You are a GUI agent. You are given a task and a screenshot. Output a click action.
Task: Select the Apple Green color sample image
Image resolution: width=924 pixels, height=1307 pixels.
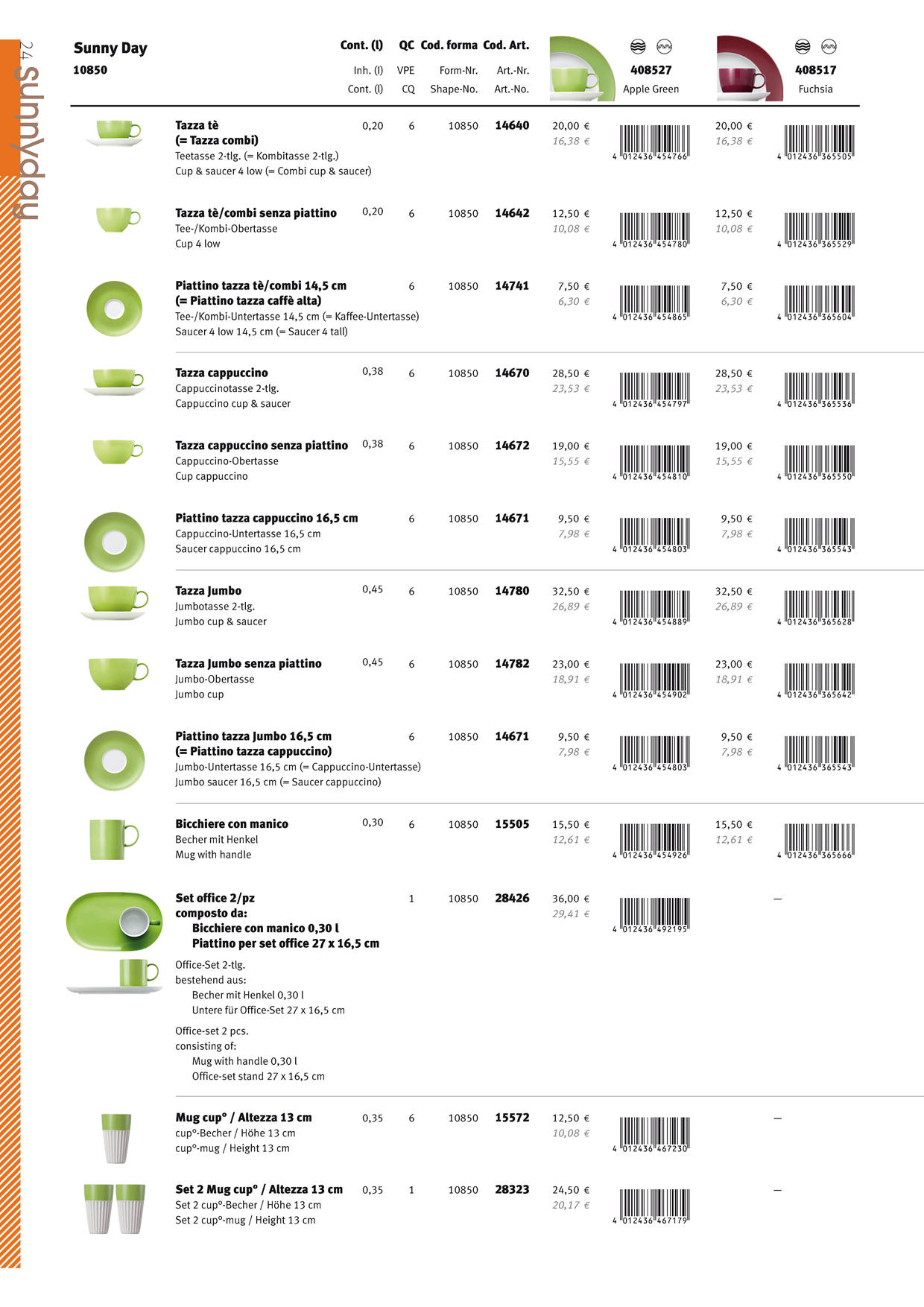(x=582, y=69)
